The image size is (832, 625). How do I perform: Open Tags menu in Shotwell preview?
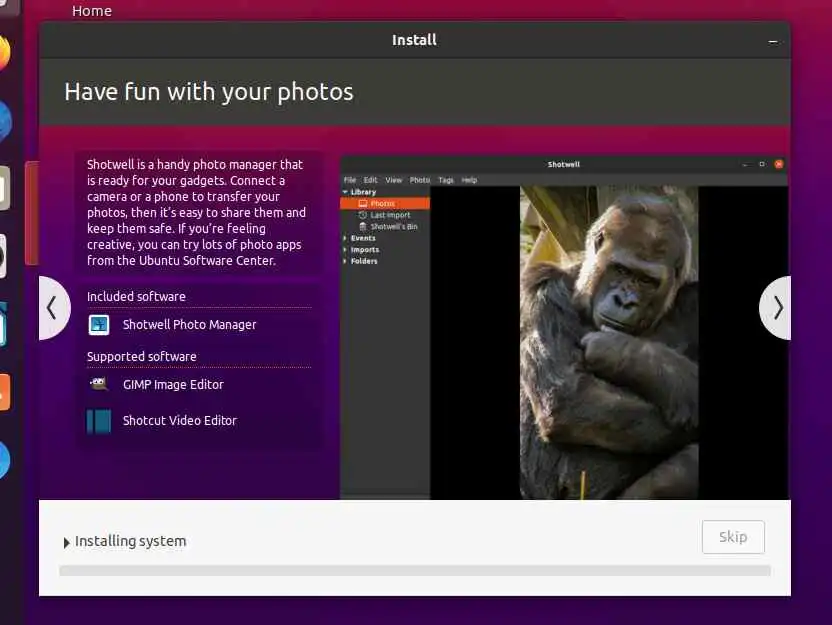(446, 180)
